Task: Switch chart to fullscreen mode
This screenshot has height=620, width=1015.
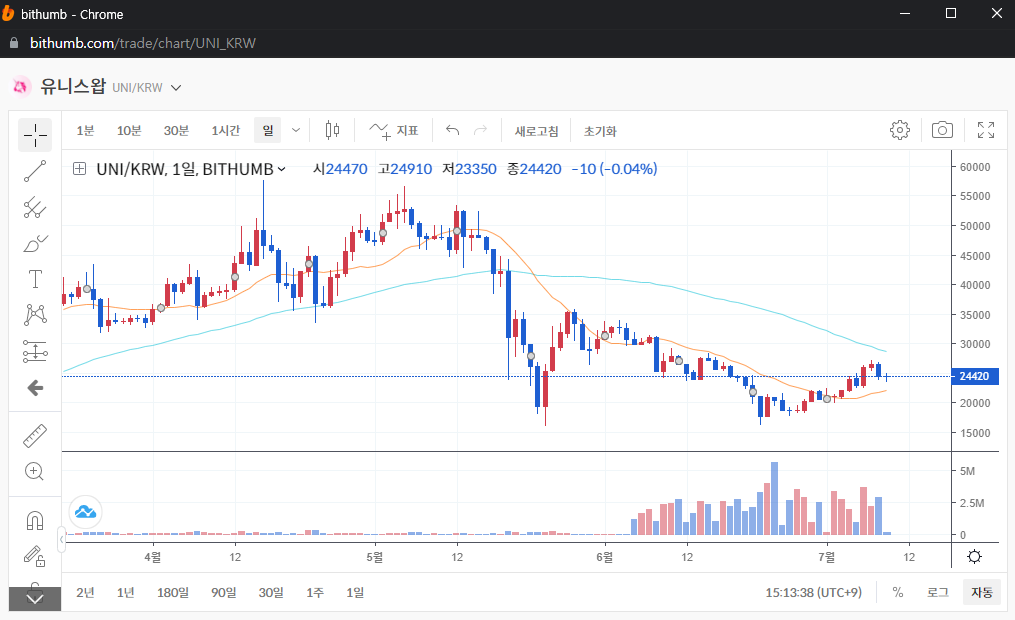Action: pos(986,130)
